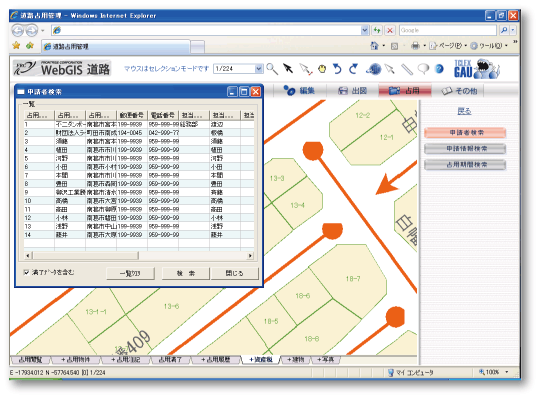Screen dimensions: 540x399
Task: Choose the black arrow selection tool
Action: point(288,69)
